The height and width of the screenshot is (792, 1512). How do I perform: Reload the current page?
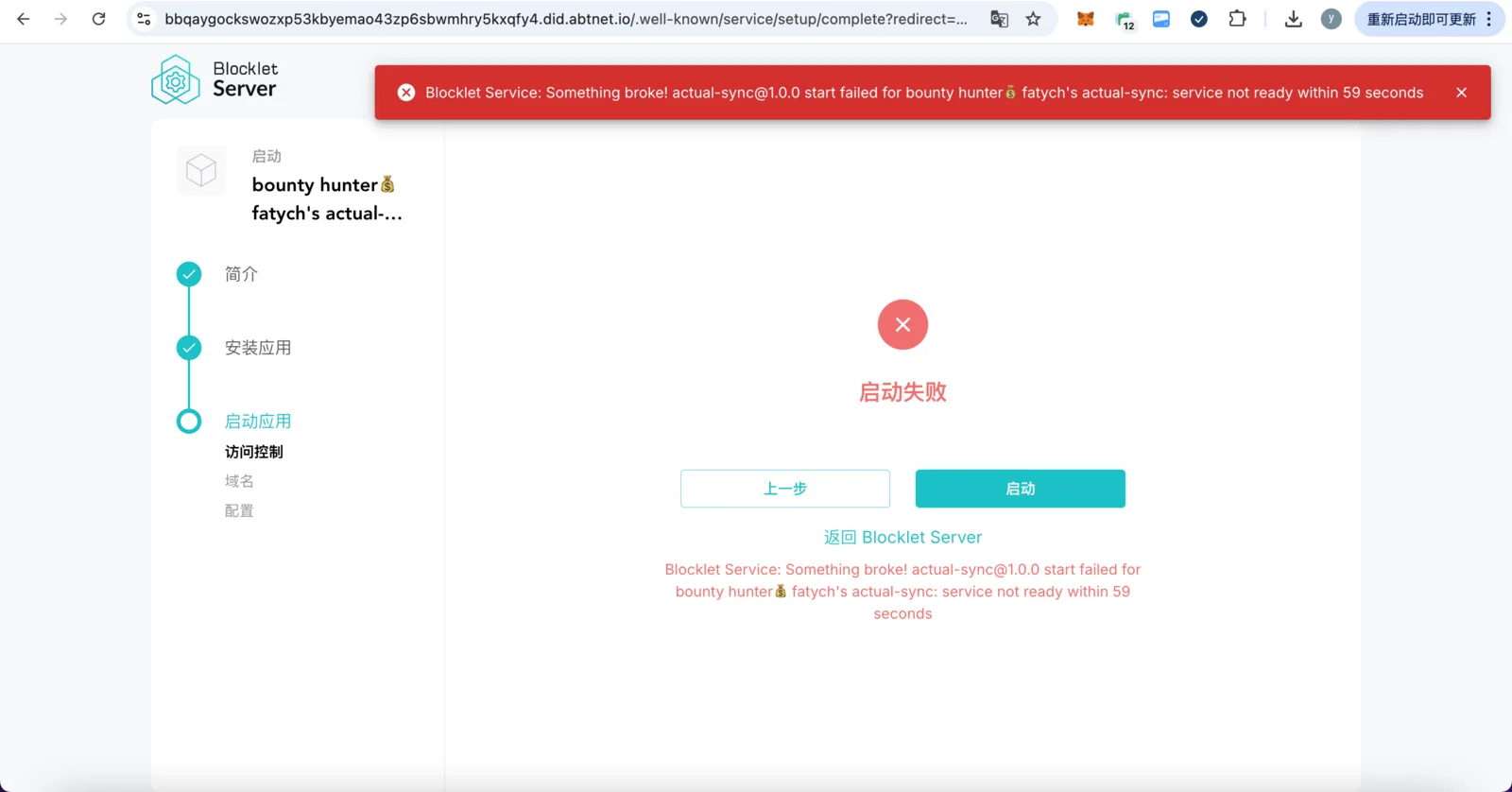(x=98, y=19)
